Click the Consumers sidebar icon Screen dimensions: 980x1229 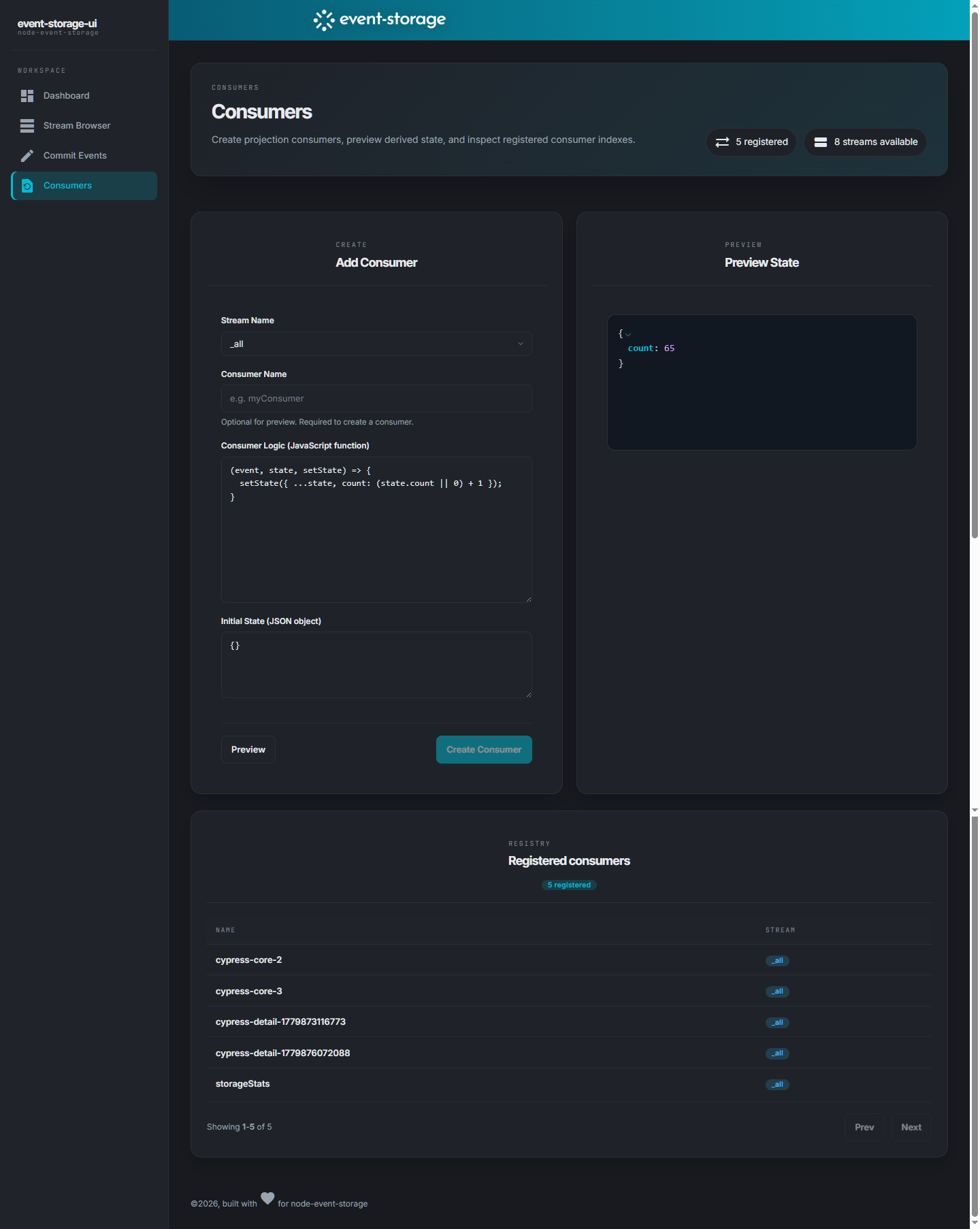(x=27, y=186)
